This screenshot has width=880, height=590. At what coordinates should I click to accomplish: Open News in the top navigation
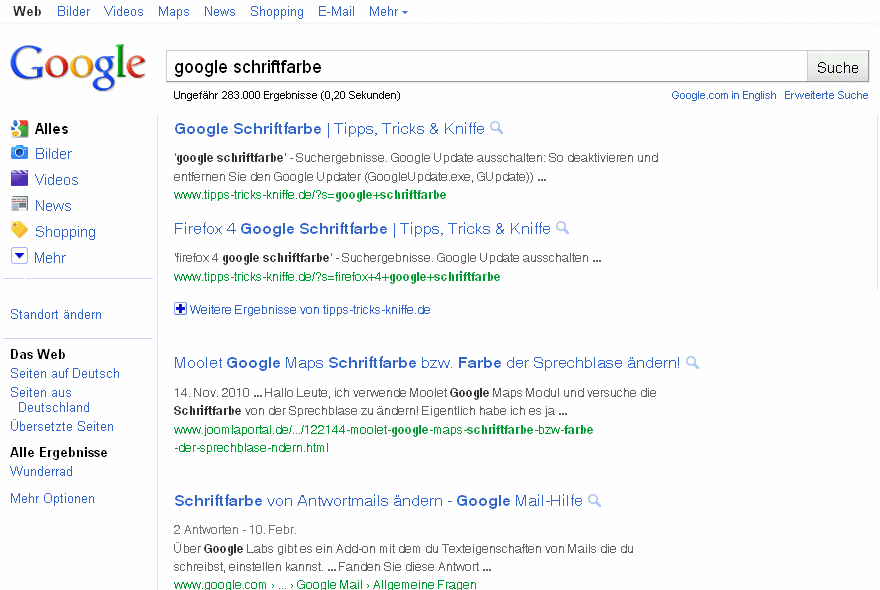pyautogui.click(x=219, y=11)
